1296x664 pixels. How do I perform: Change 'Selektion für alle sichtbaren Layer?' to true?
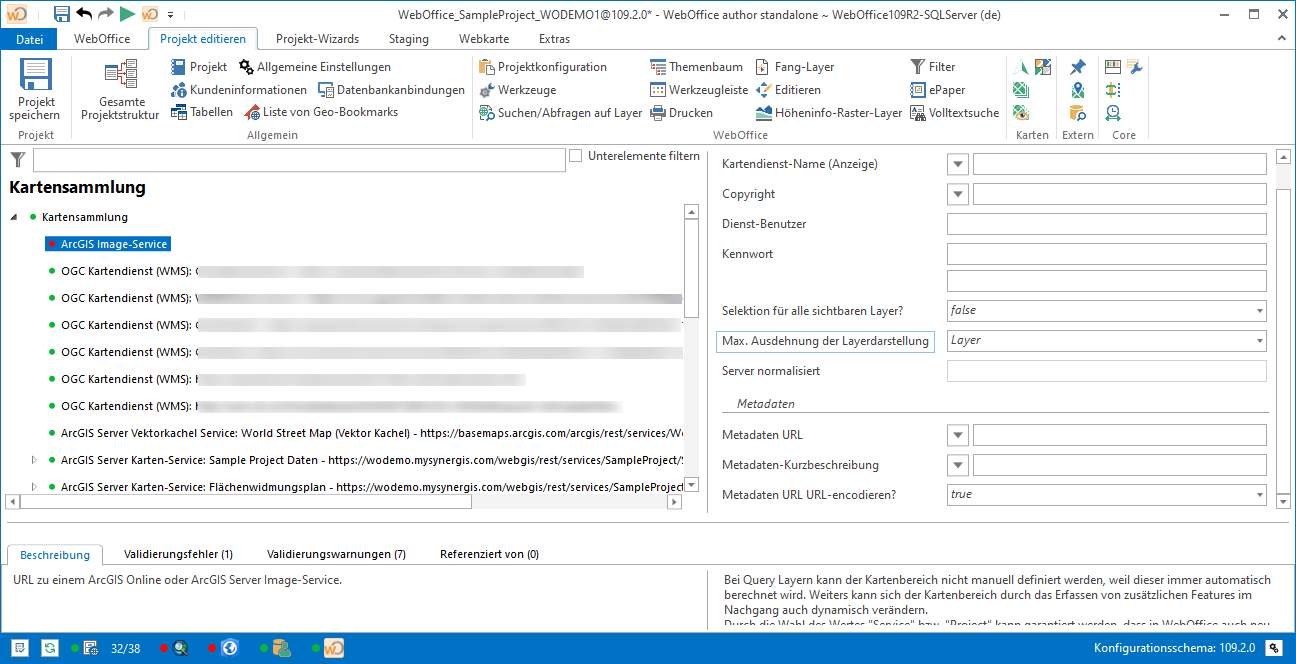pyautogui.click(x=1259, y=311)
